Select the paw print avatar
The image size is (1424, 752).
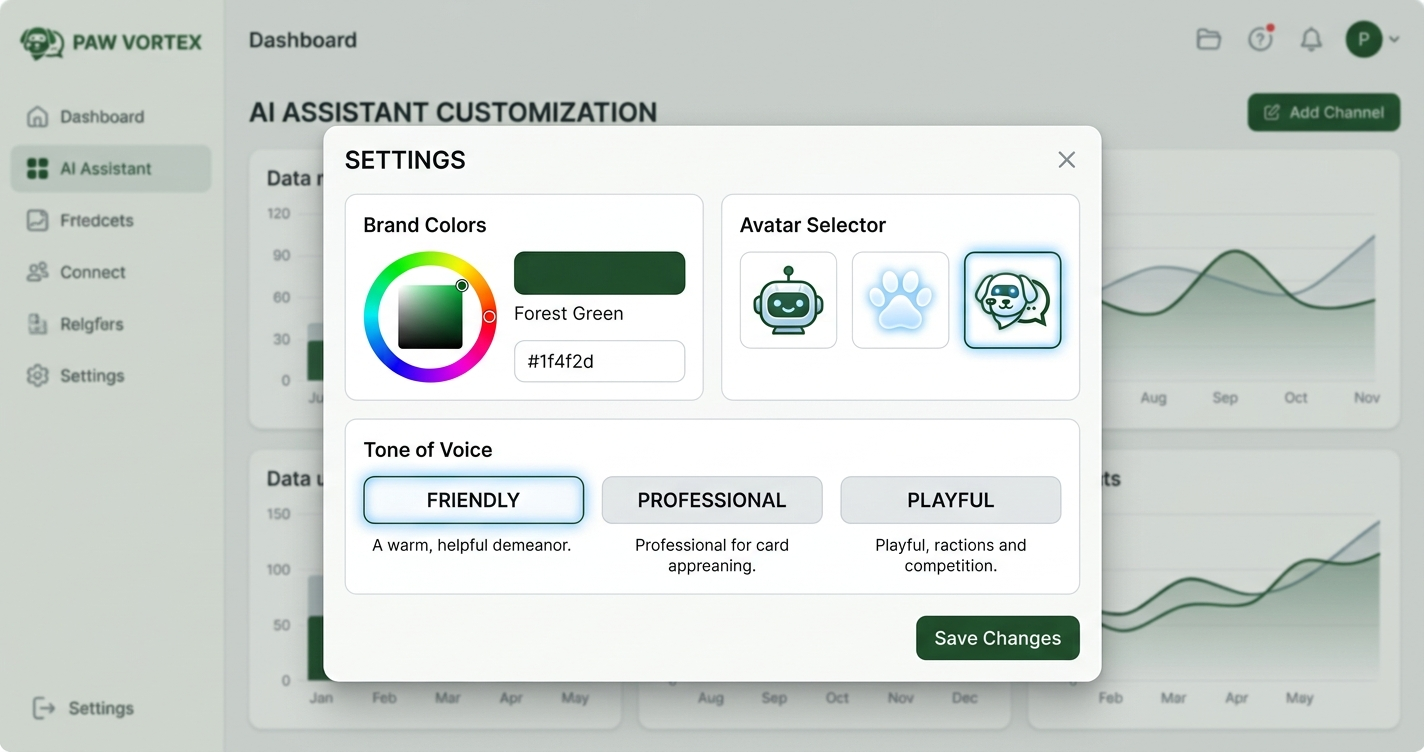[x=900, y=300]
